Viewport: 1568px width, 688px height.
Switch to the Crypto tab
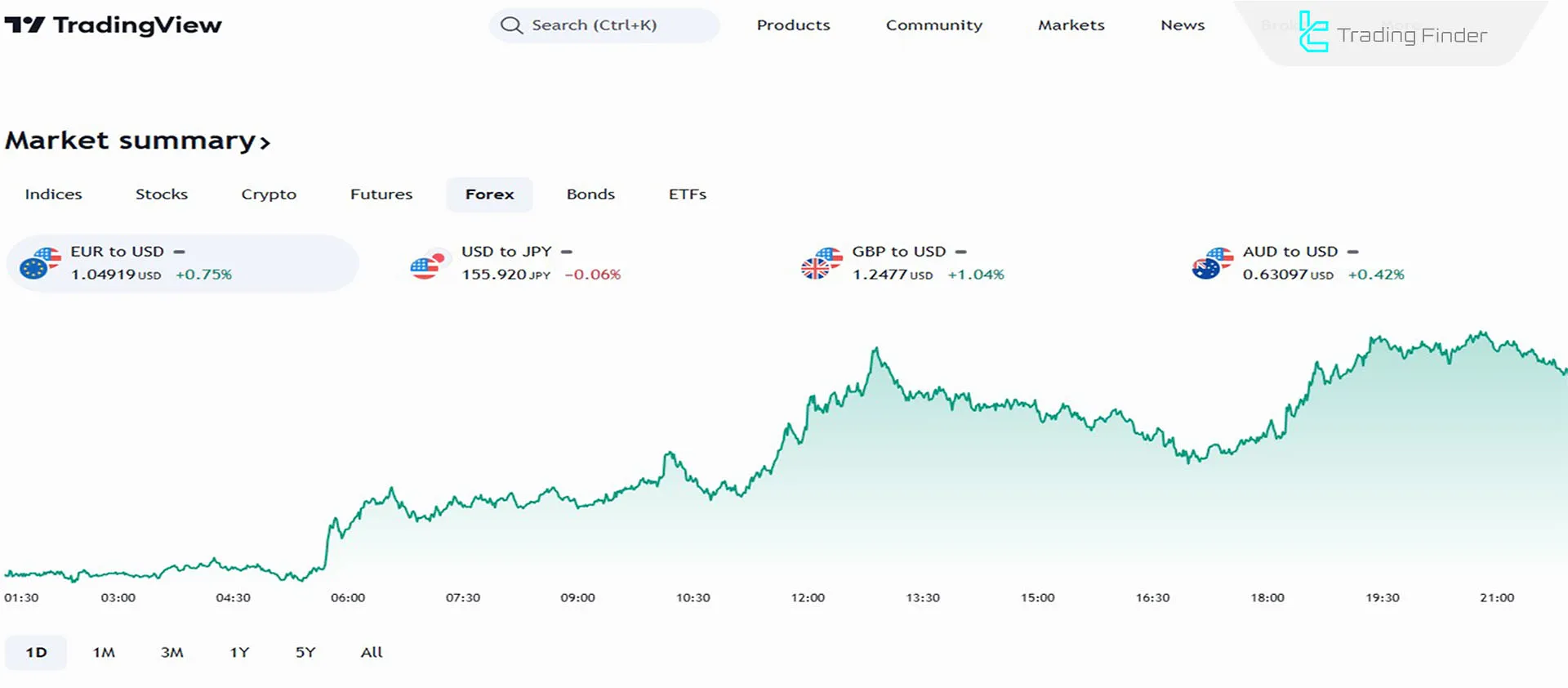(x=269, y=194)
